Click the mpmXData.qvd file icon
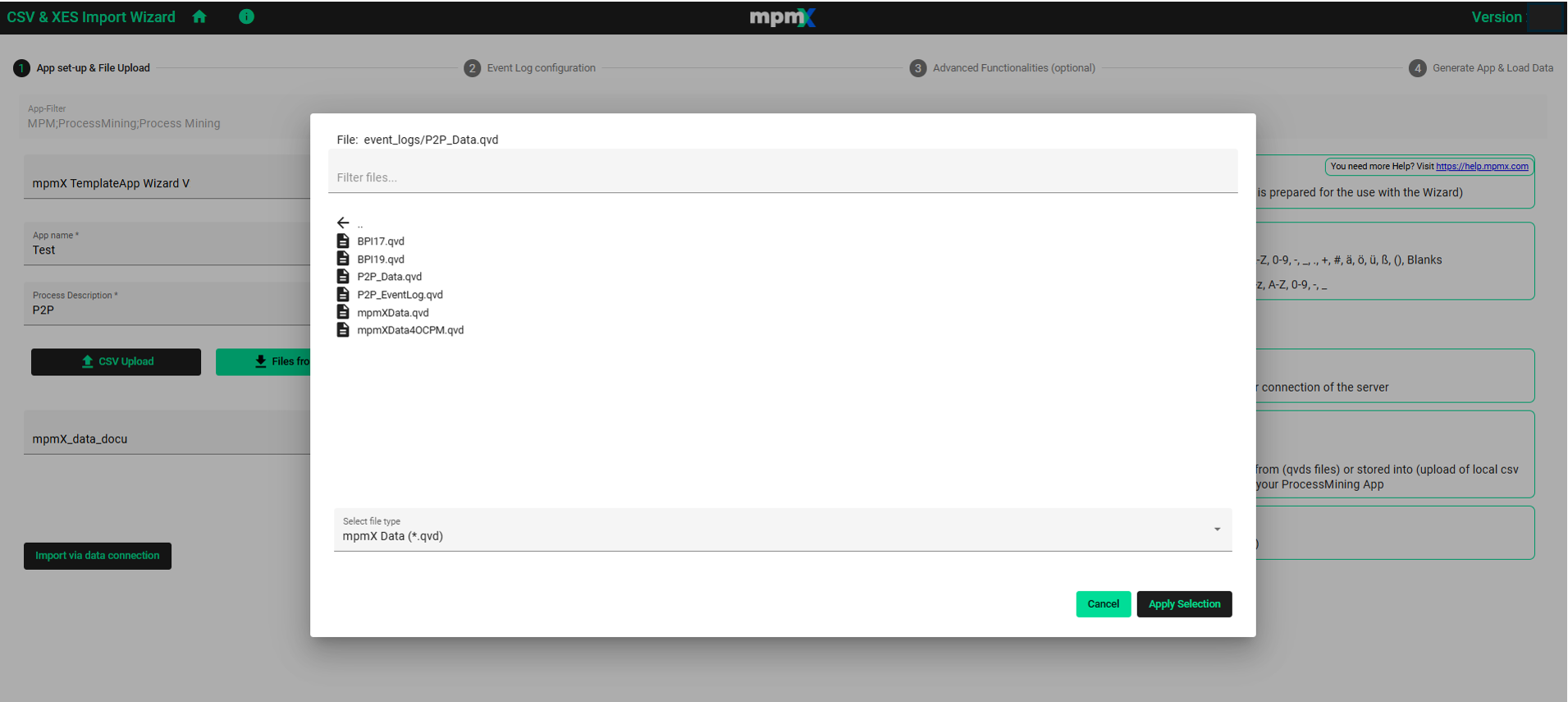 tap(343, 312)
